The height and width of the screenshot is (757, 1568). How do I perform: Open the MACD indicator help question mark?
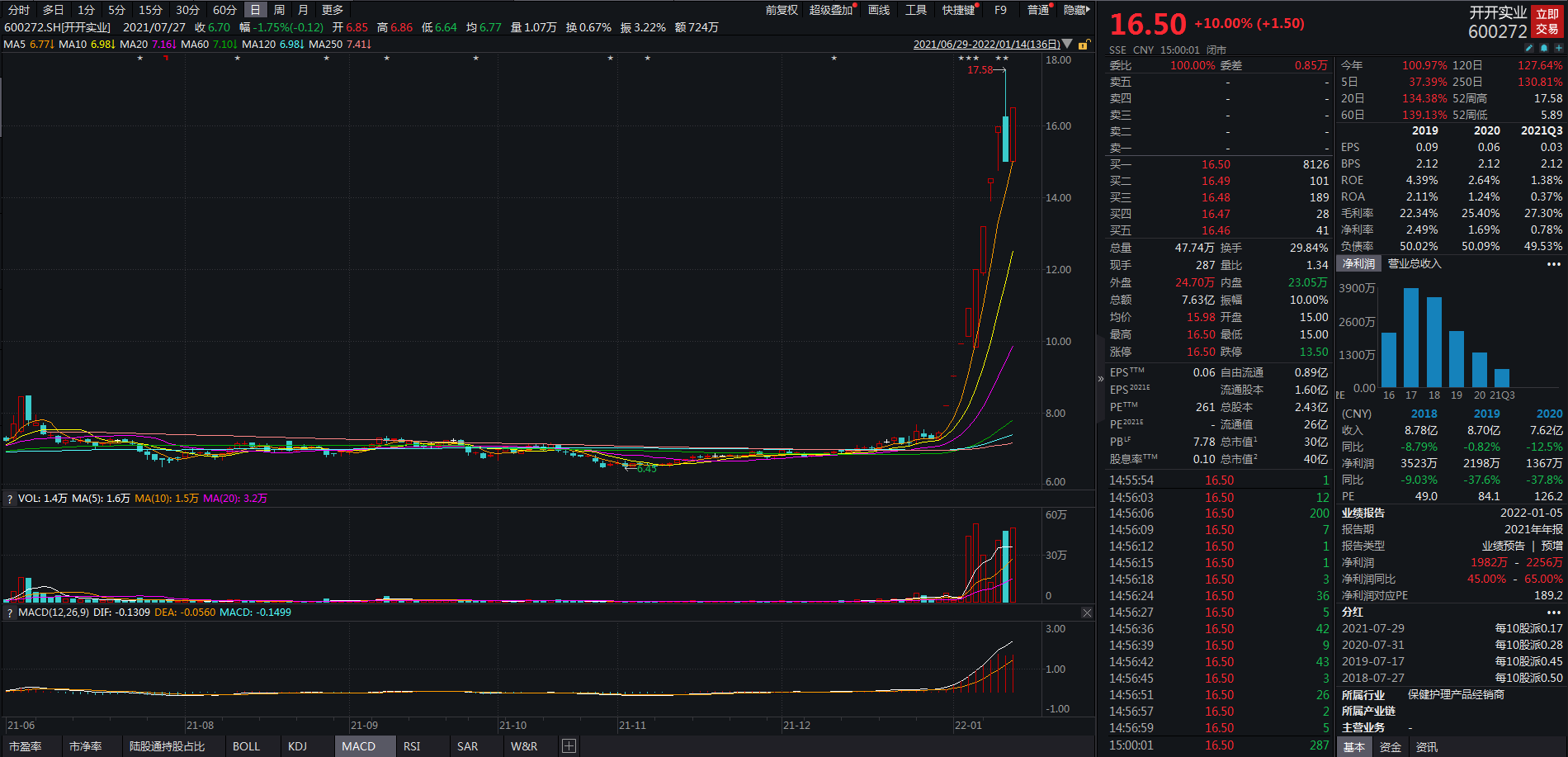pos(9,613)
